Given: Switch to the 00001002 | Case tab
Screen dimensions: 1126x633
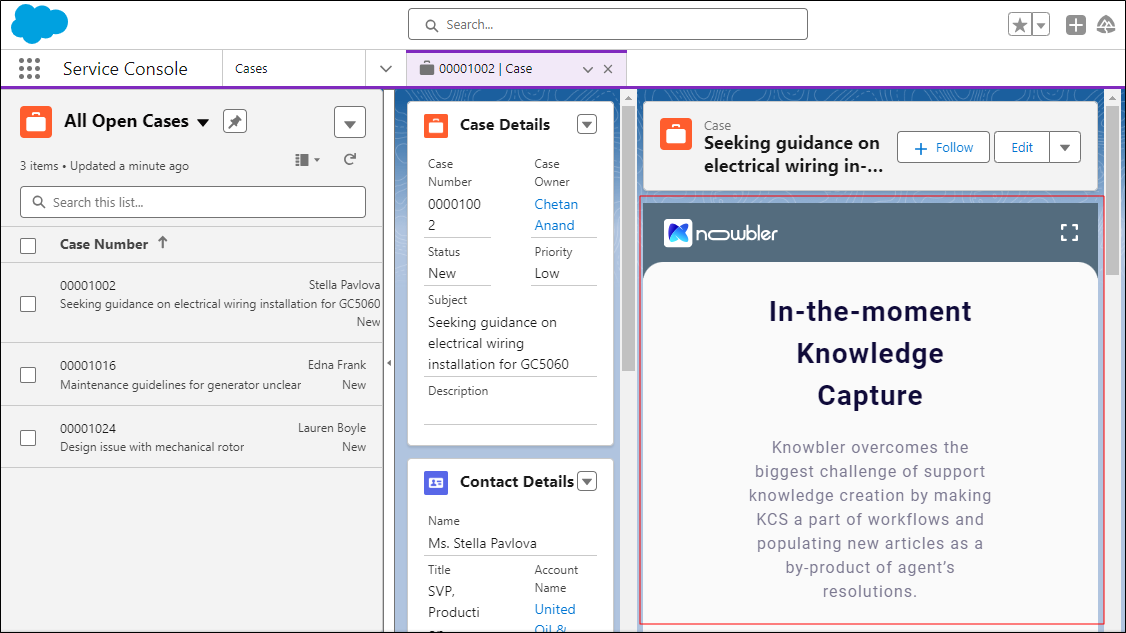Looking at the screenshot, I should tap(485, 69).
